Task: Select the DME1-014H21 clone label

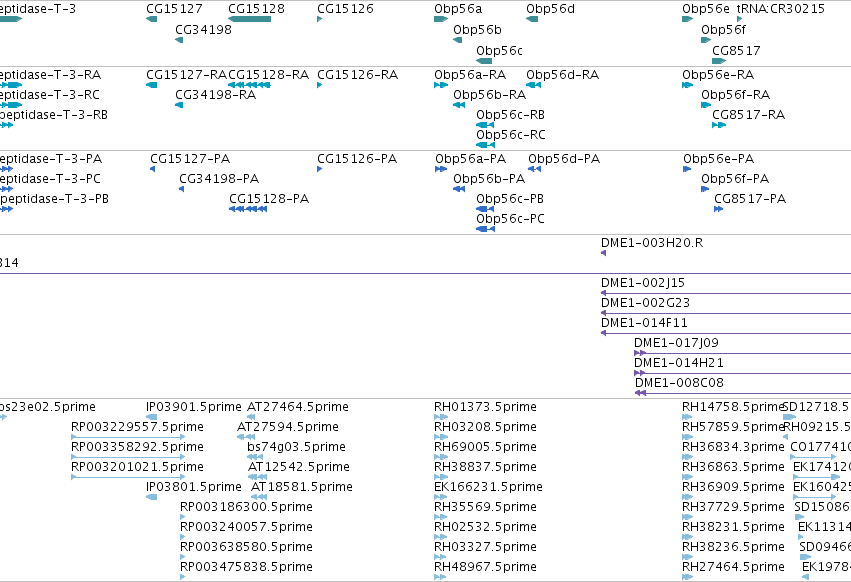Action: point(678,363)
